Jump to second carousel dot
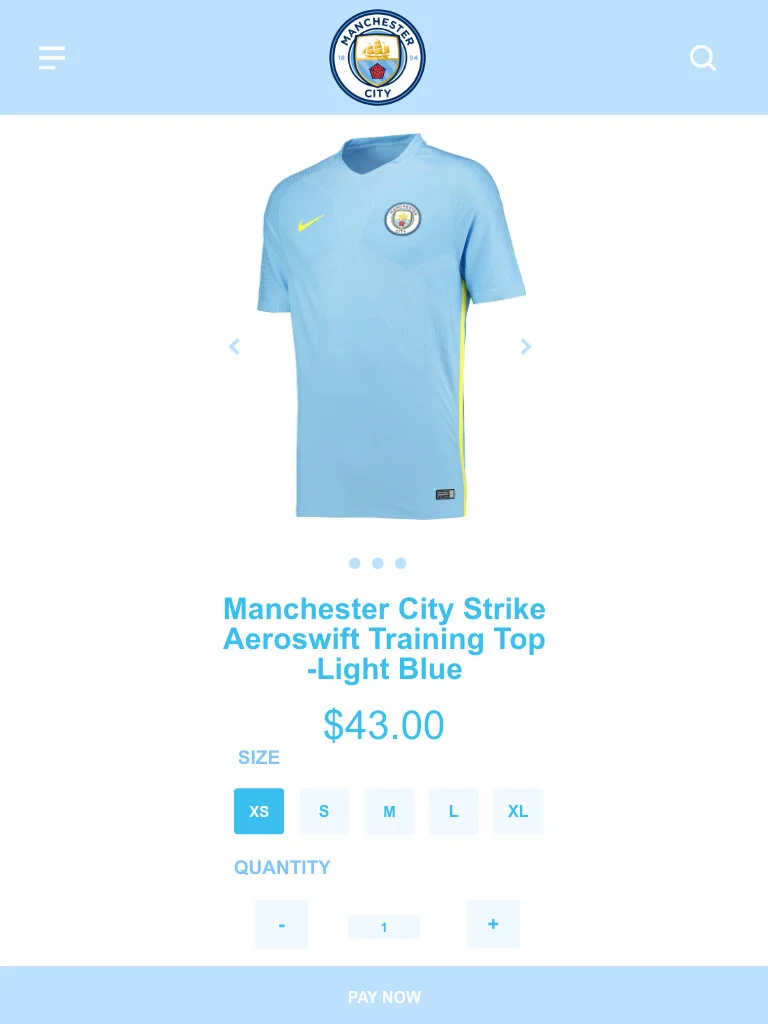The image size is (768, 1024). tap(377, 563)
